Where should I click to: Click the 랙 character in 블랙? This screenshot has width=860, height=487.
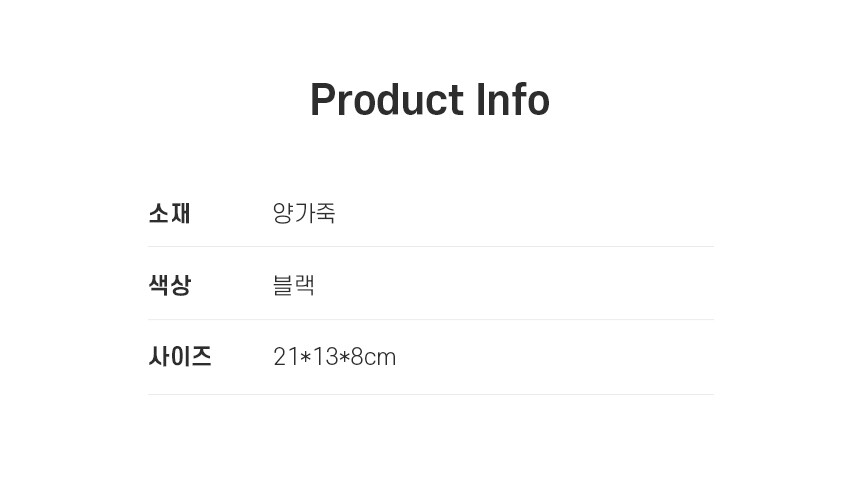pyautogui.click(x=305, y=285)
